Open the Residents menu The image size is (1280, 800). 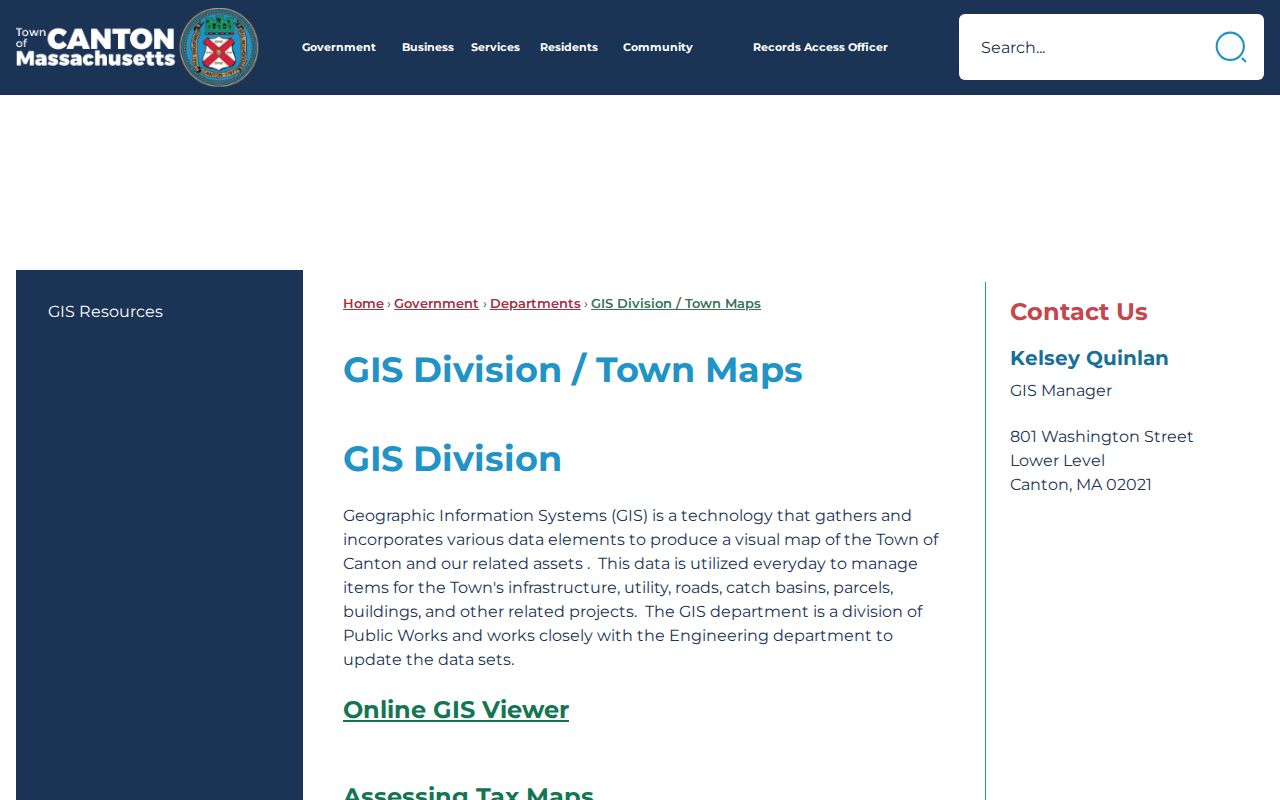[569, 47]
